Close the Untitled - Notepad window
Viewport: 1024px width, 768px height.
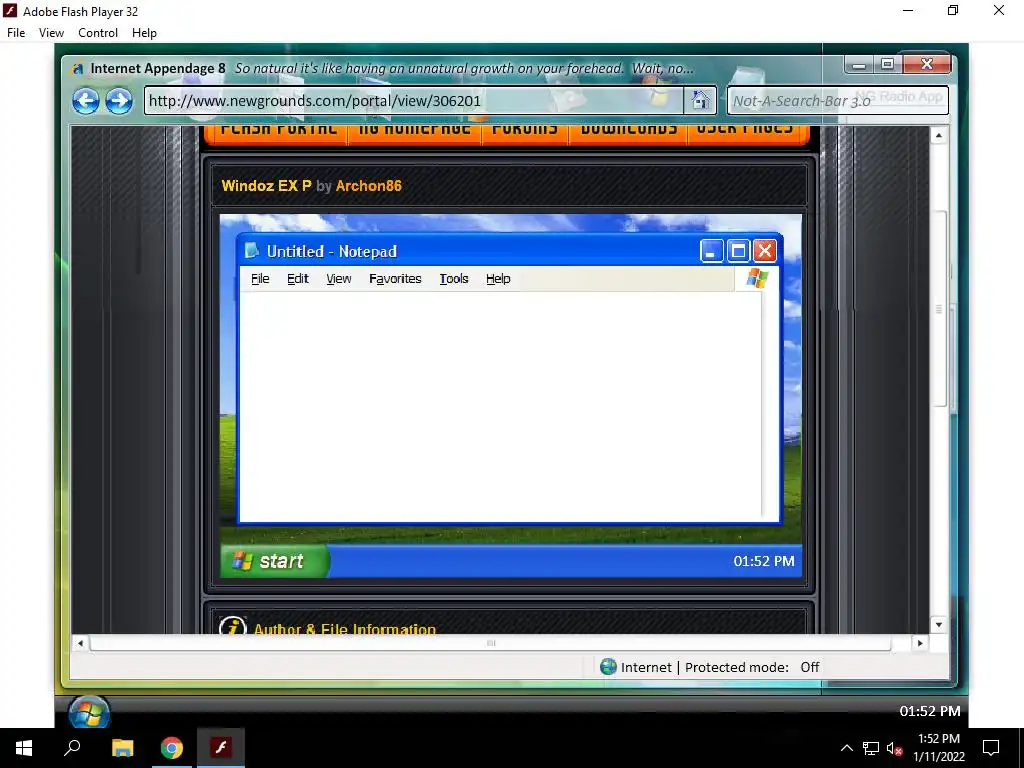click(x=765, y=251)
